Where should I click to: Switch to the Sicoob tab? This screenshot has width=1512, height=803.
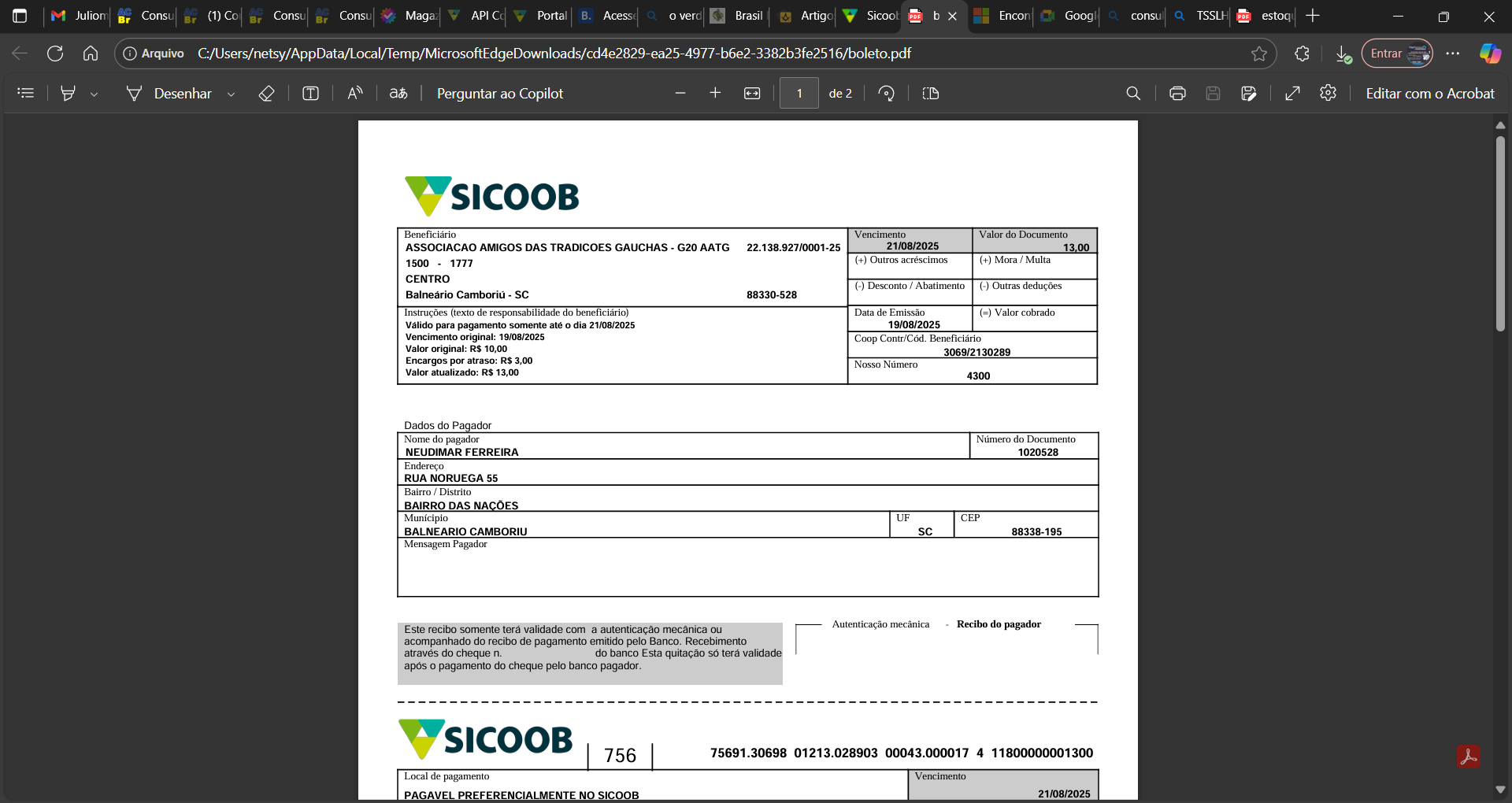(870, 16)
